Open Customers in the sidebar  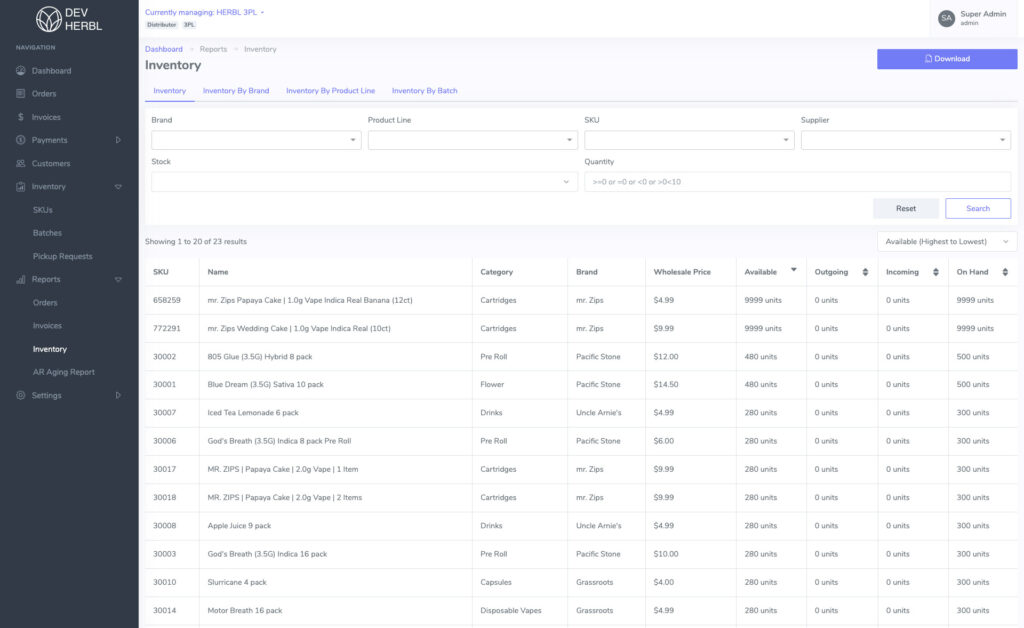pos(51,163)
